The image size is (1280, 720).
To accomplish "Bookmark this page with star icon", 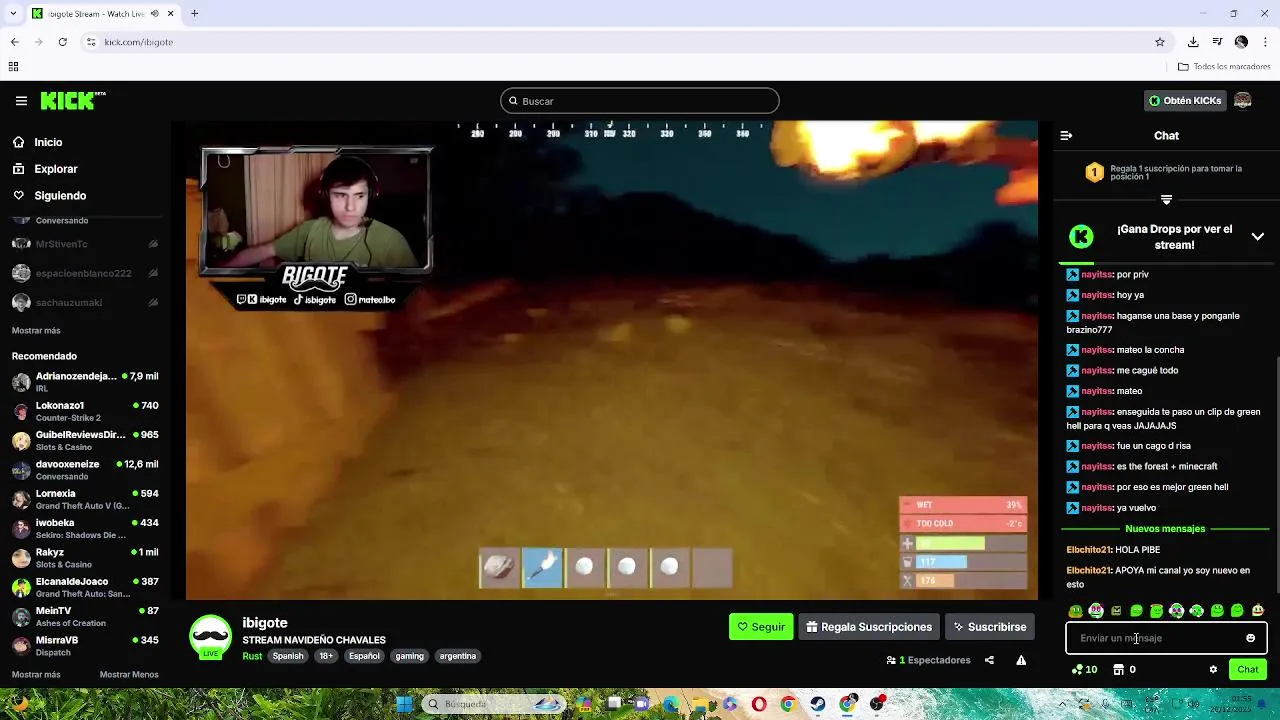I will (1160, 42).
